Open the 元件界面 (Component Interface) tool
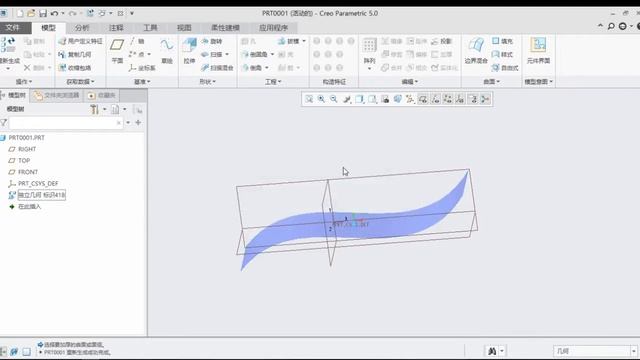This screenshot has width=640, height=360. point(538,51)
